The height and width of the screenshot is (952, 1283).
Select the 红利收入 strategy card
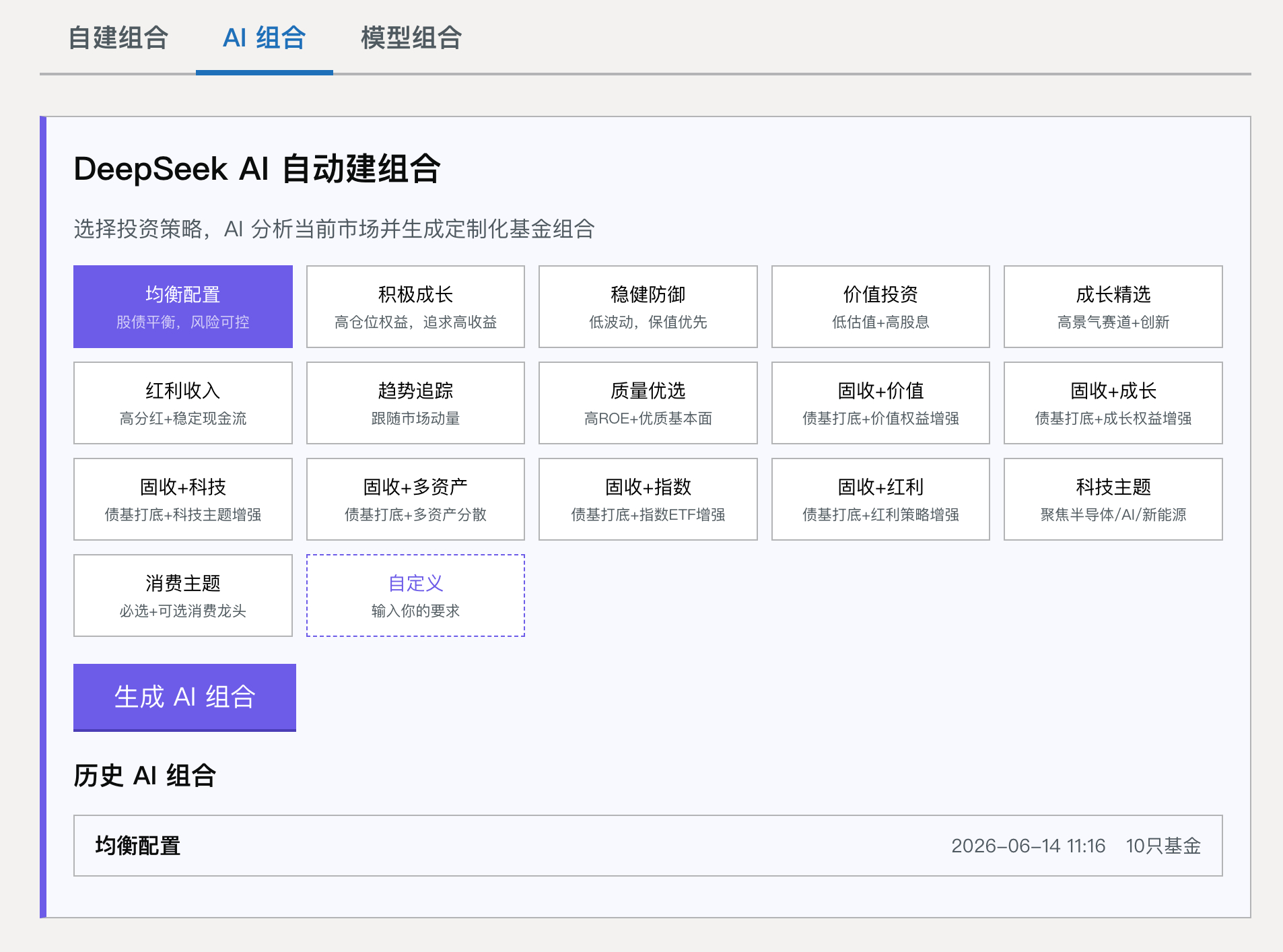(183, 403)
